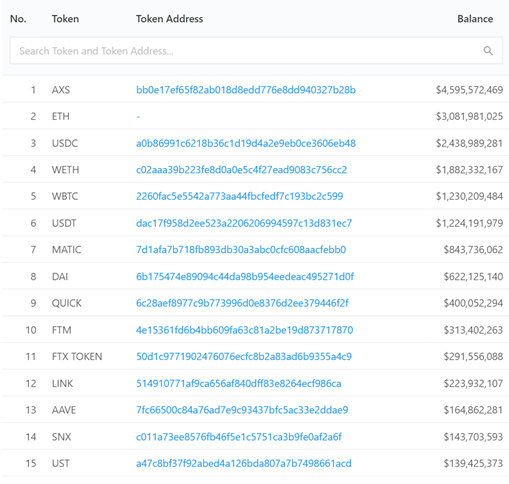
Task: Open the AXS token address link
Action: (x=246, y=90)
